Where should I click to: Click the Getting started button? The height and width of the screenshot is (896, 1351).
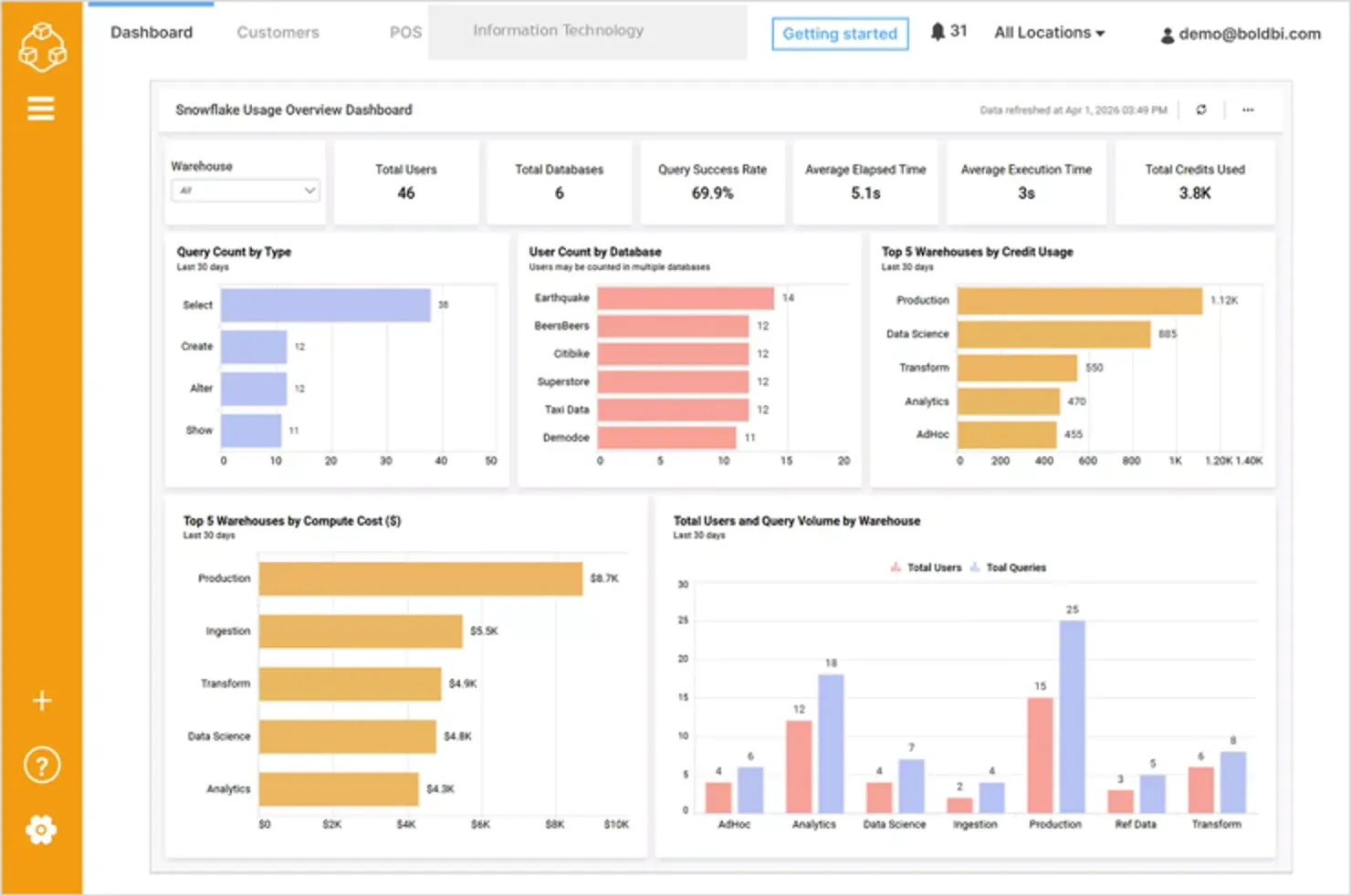840,34
